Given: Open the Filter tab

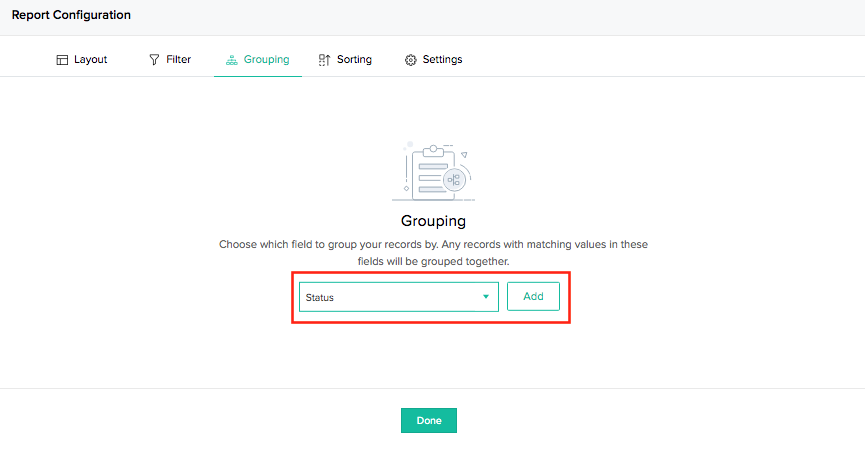Looking at the screenshot, I should [178, 60].
